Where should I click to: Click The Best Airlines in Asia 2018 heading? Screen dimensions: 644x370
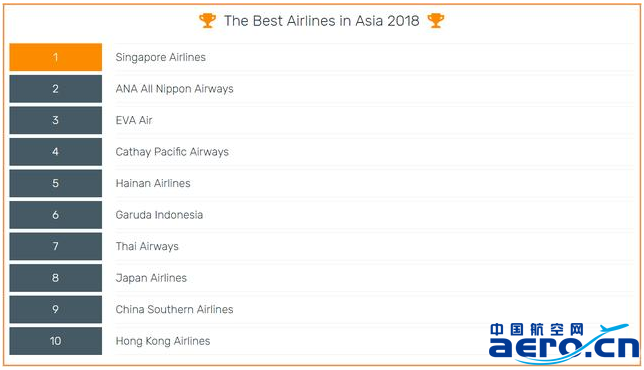[x=322, y=21]
